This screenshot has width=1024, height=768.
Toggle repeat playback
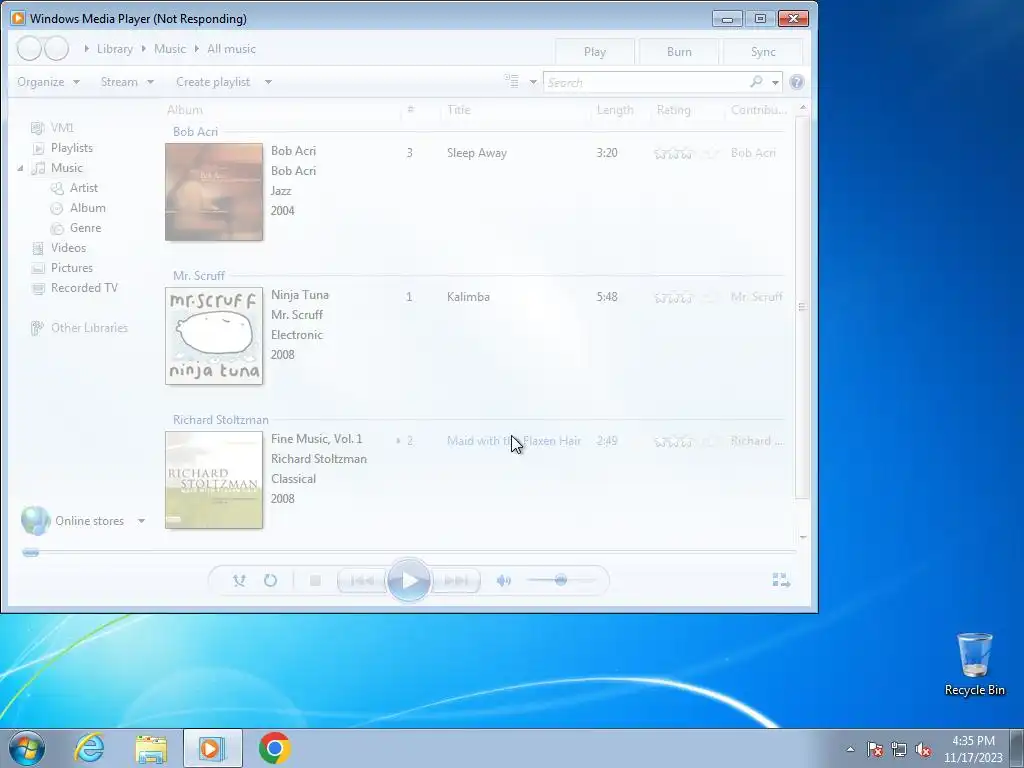tap(270, 581)
